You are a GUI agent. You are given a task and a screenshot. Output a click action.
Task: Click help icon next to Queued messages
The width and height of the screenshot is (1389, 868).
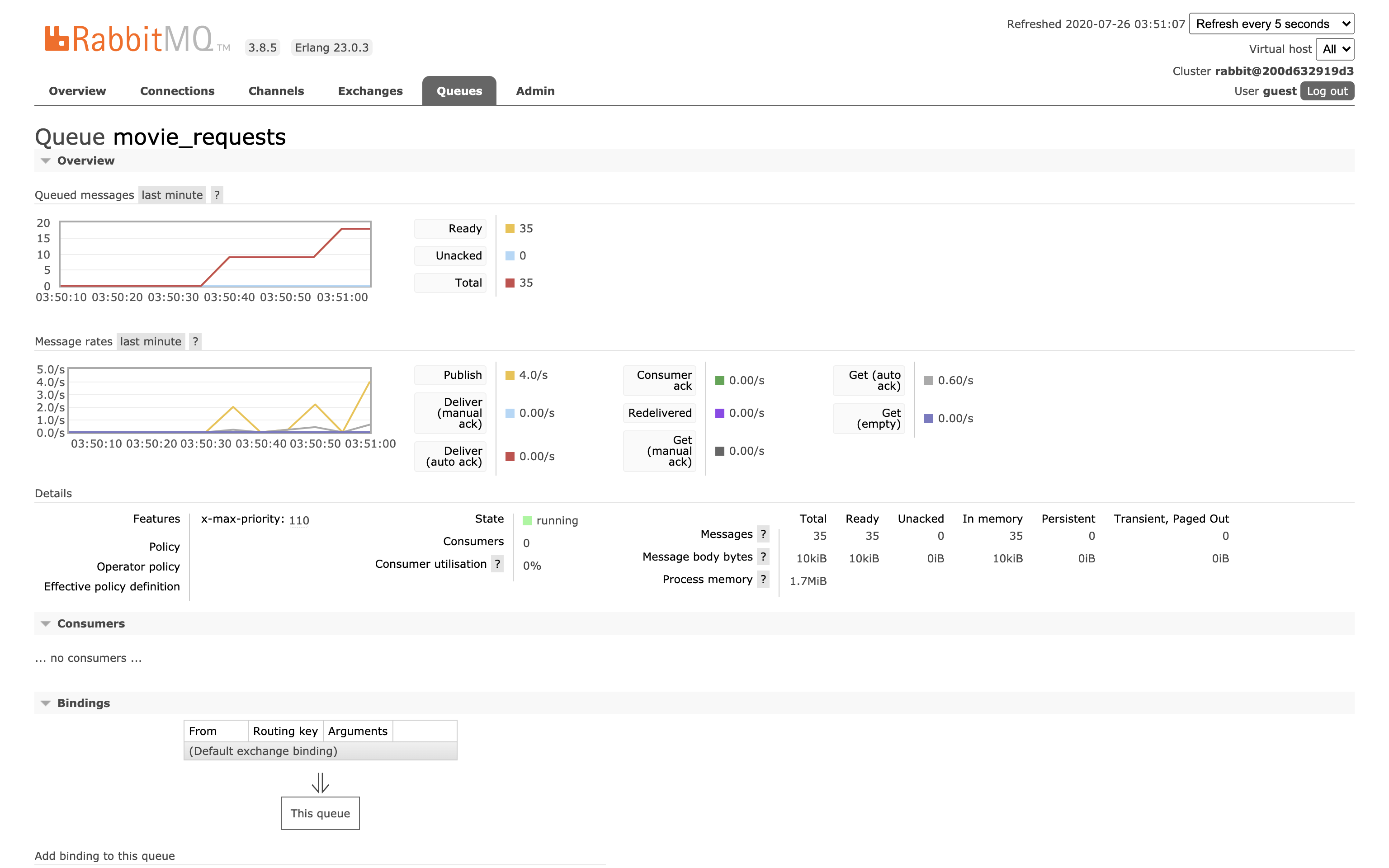217,195
